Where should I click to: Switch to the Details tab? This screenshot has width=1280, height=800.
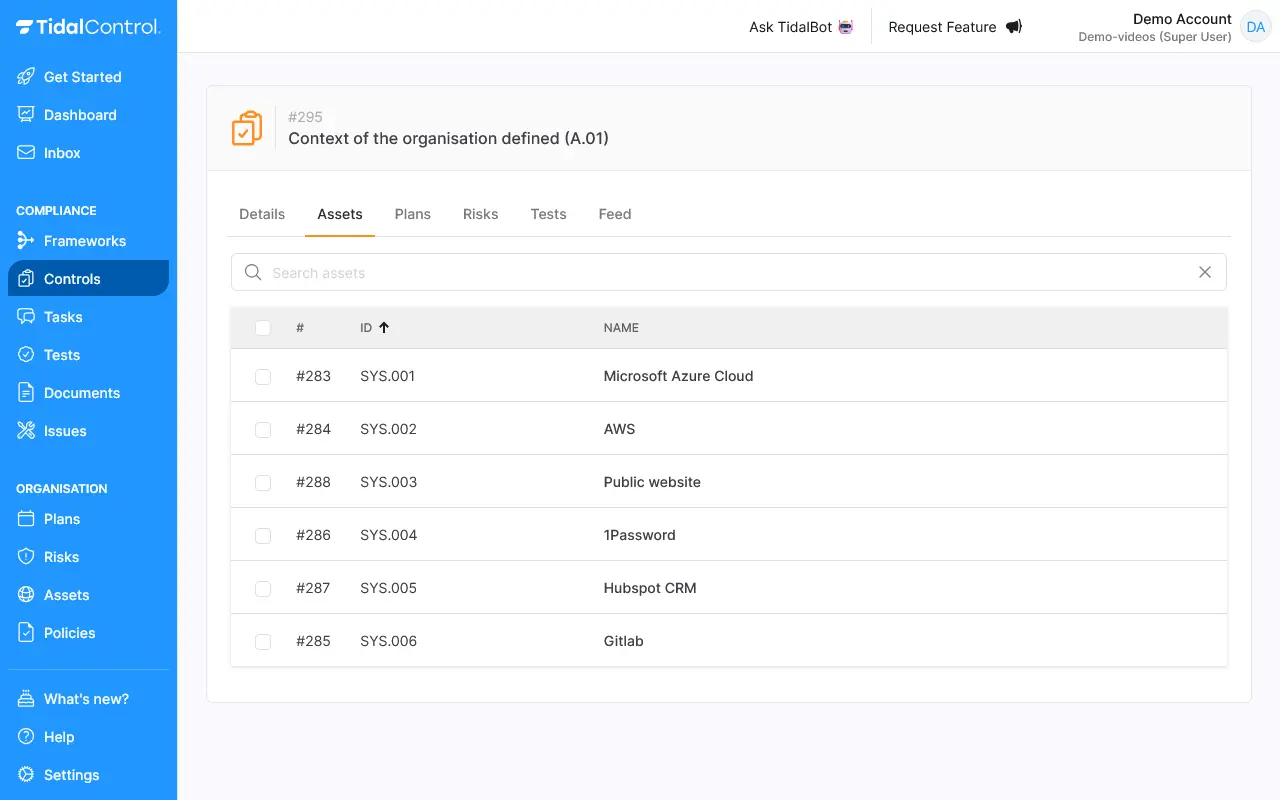262,214
